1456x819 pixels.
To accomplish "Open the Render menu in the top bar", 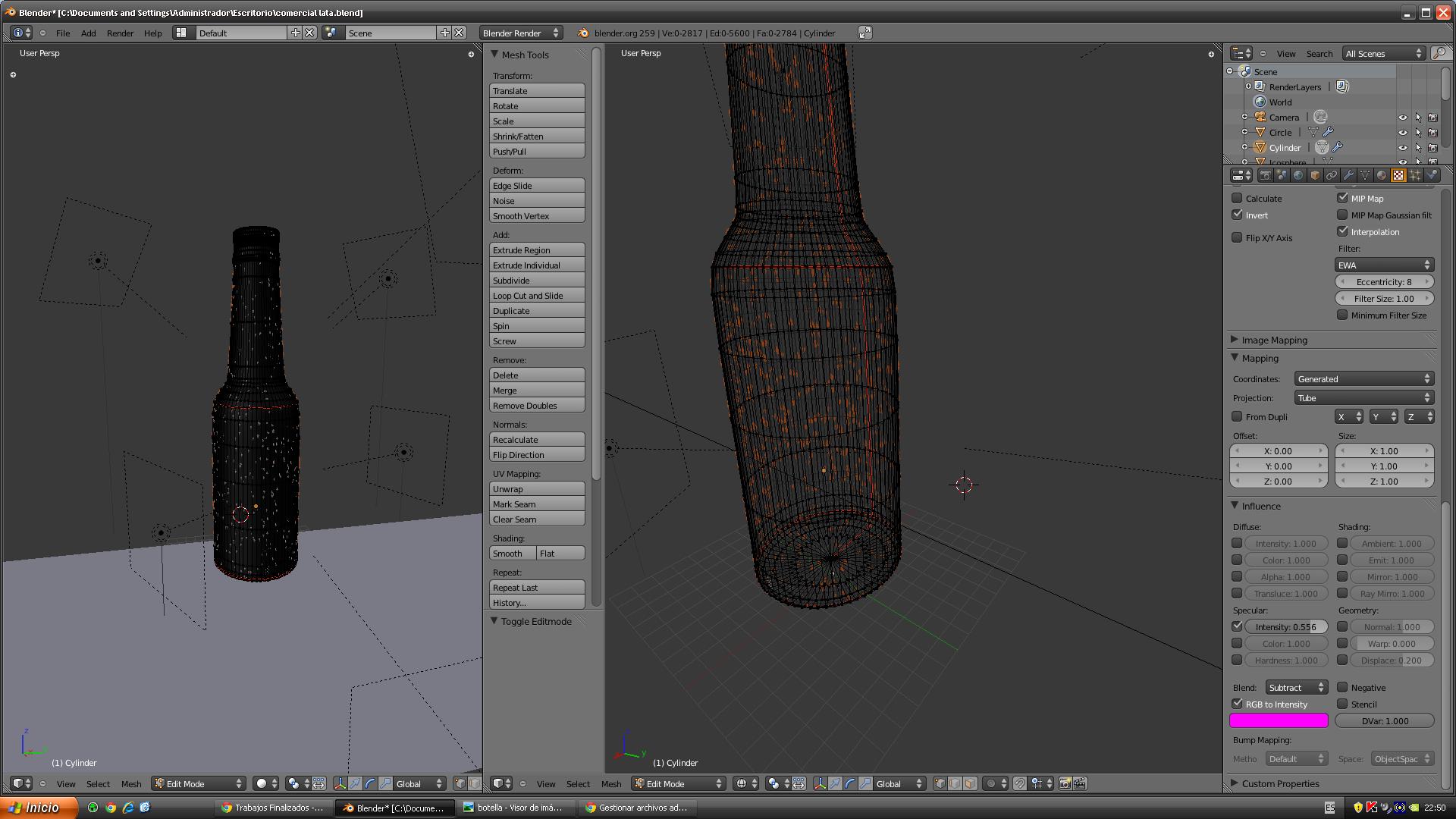I will tap(120, 33).
